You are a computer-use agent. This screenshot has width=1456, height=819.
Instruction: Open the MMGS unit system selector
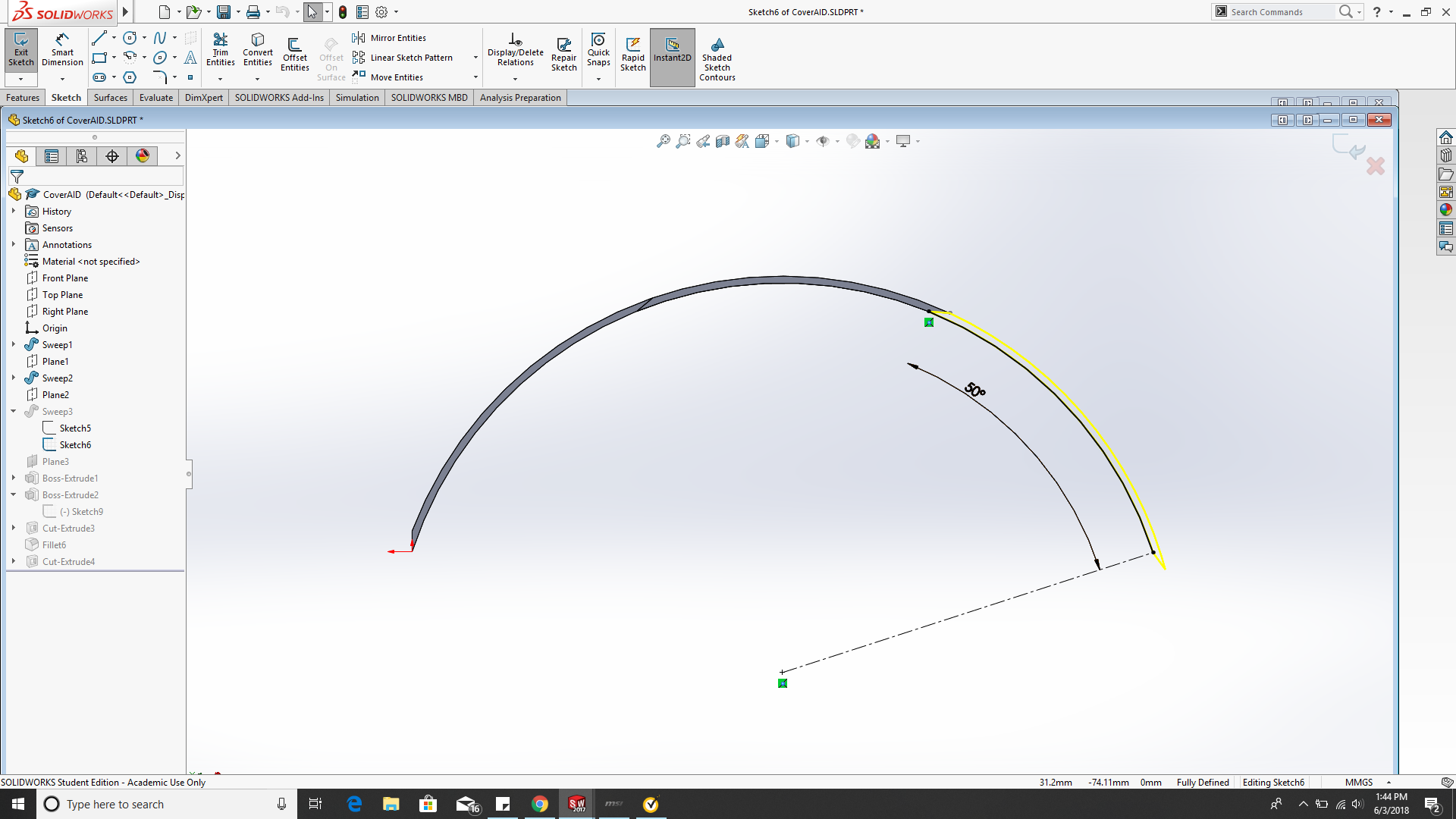(1367, 783)
